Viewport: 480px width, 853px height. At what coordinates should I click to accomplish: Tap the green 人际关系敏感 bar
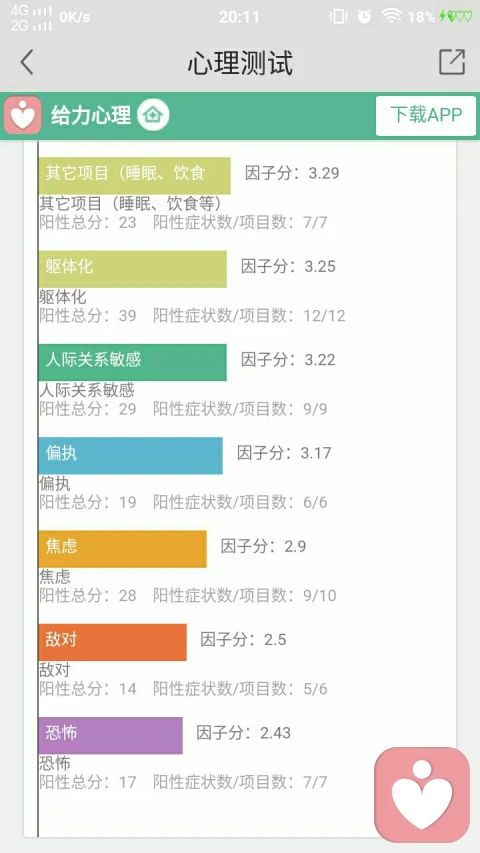(132, 362)
